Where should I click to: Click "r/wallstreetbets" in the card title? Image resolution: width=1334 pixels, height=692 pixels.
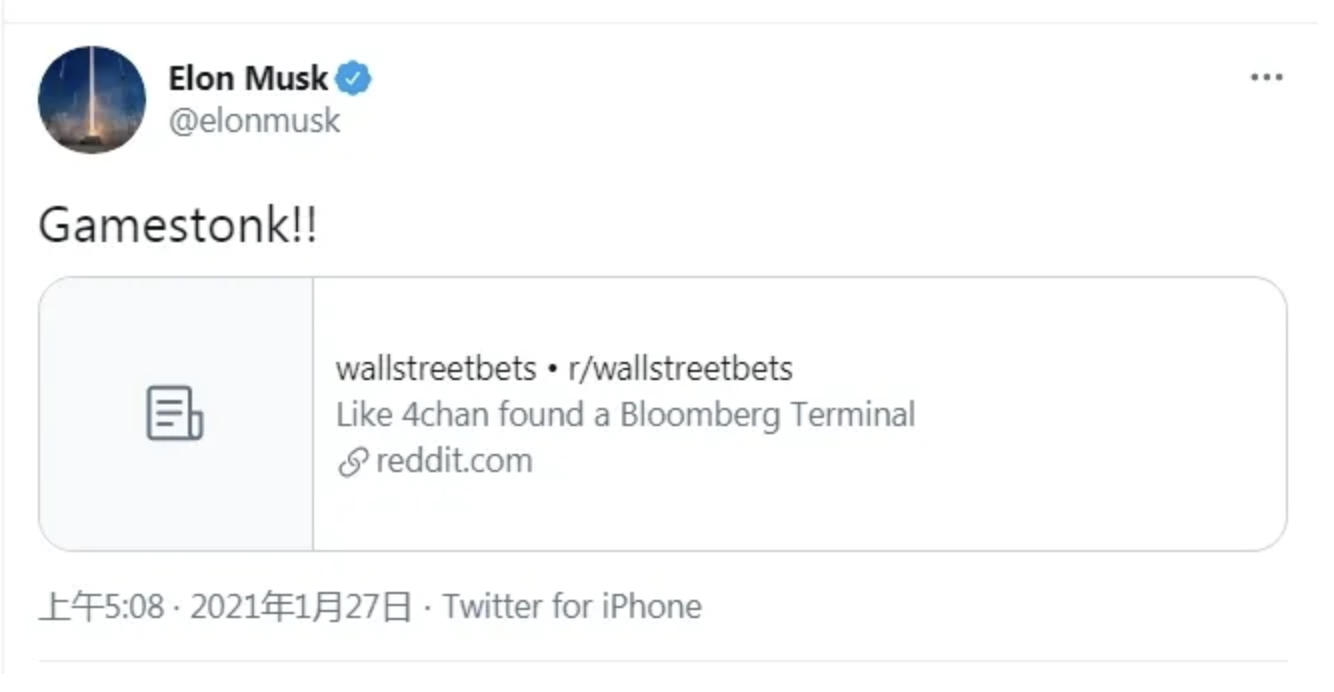680,369
